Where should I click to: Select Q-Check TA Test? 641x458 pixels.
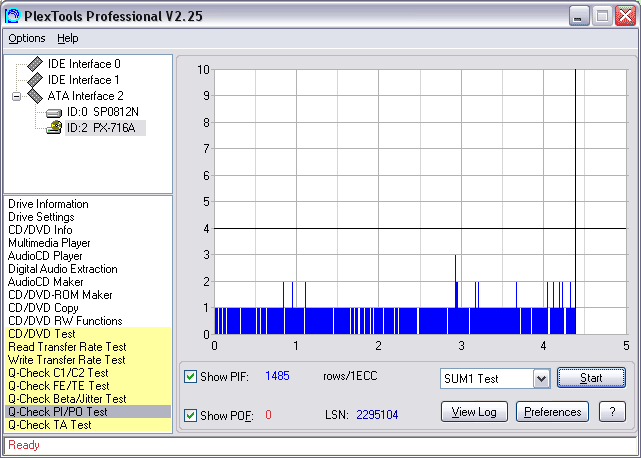(88, 425)
